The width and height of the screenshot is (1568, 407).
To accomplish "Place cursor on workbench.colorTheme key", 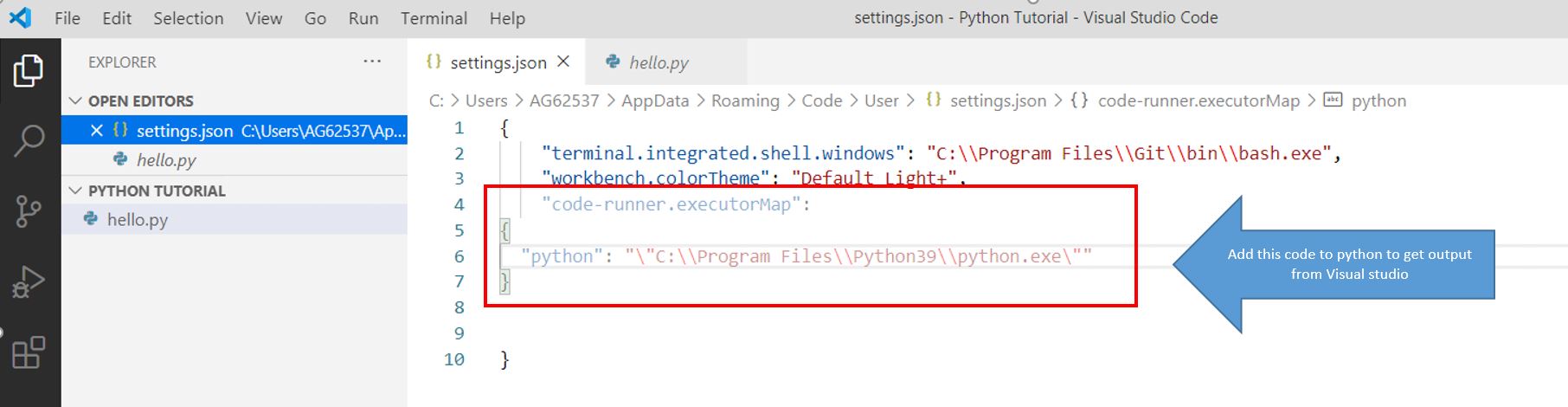I will click(x=656, y=178).
